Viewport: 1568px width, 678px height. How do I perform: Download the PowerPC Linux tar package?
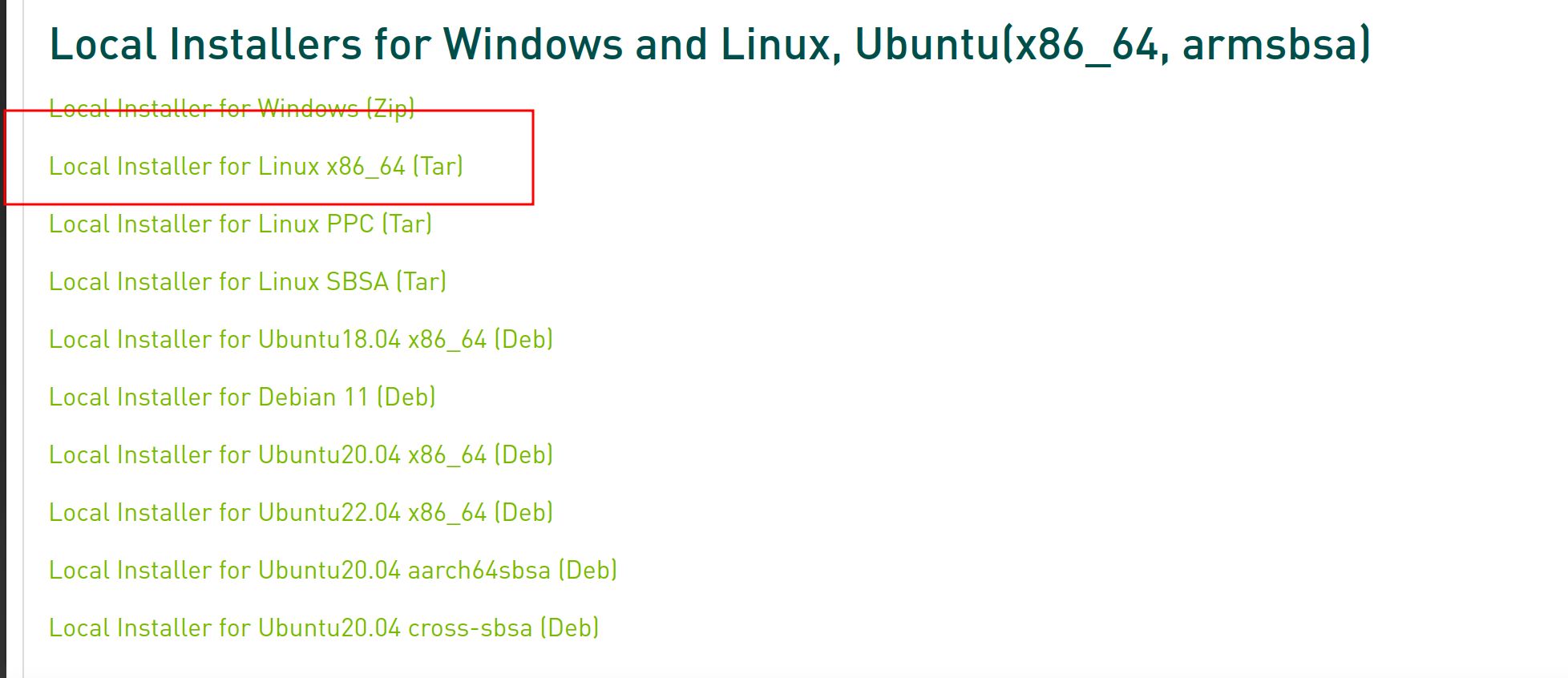coord(240,224)
